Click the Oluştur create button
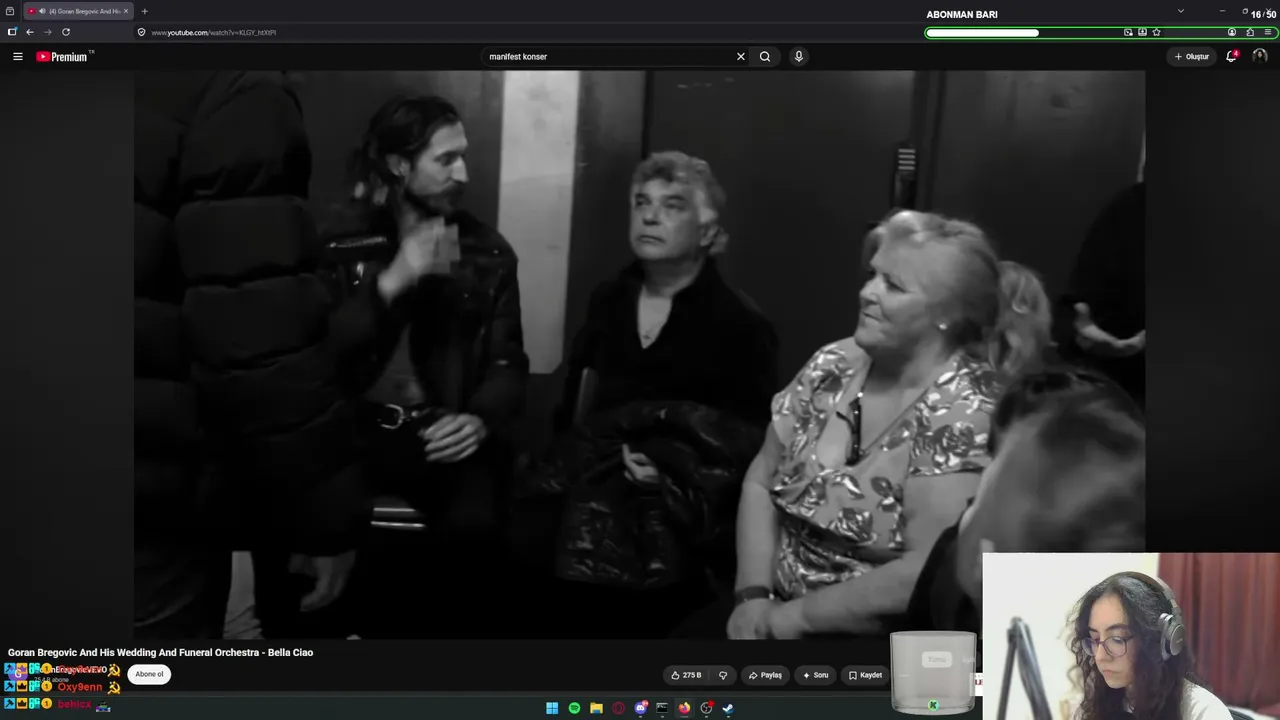This screenshot has height=720, width=1280. (x=1192, y=57)
